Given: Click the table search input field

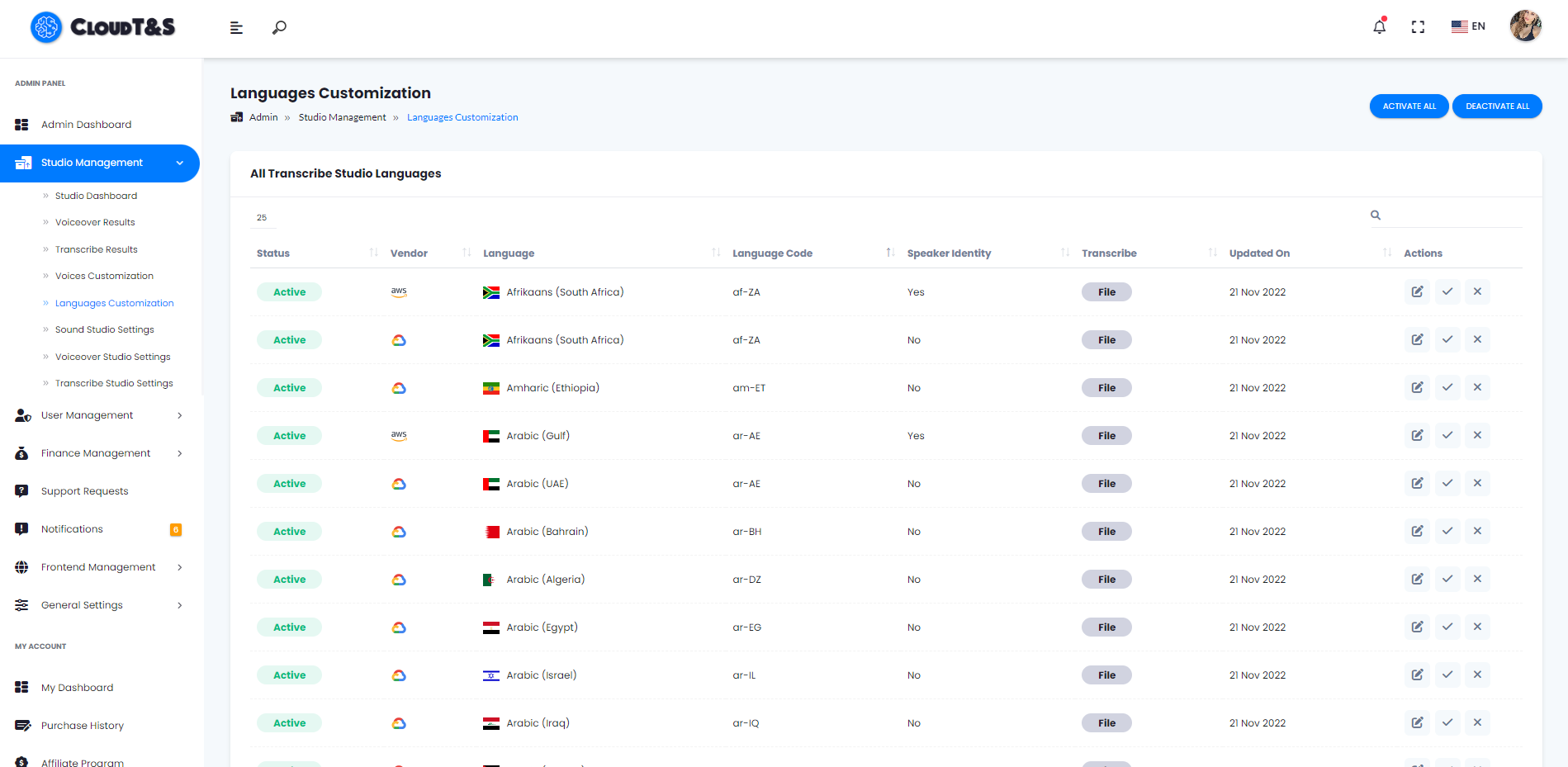Looking at the screenshot, I should 1453,215.
